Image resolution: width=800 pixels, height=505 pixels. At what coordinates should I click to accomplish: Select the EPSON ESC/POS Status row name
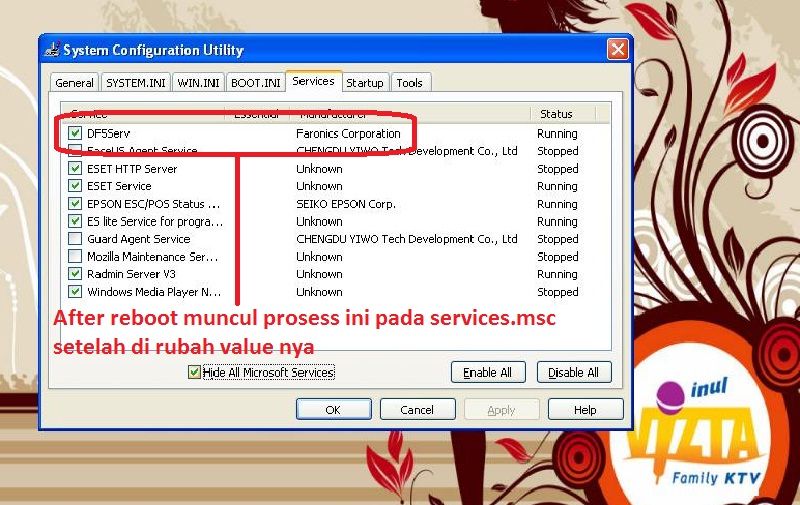[x=154, y=204]
